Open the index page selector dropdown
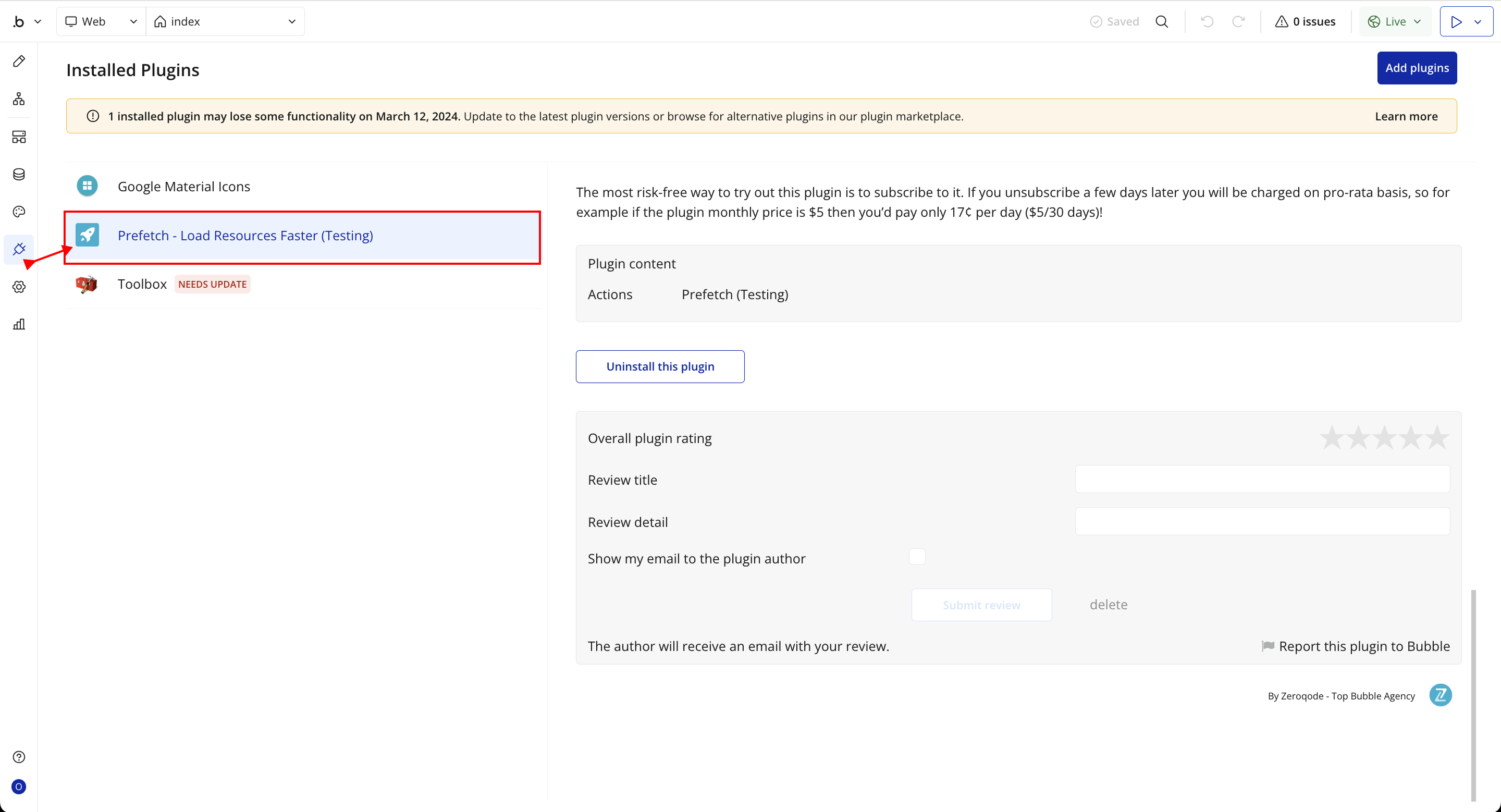This screenshot has width=1501, height=812. (x=225, y=21)
